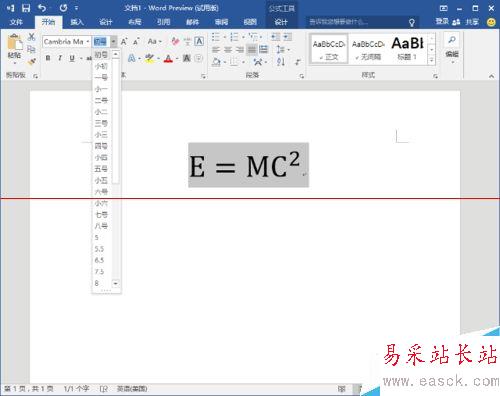
Task: Decrease font size with shrink font icon
Action: (136, 42)
